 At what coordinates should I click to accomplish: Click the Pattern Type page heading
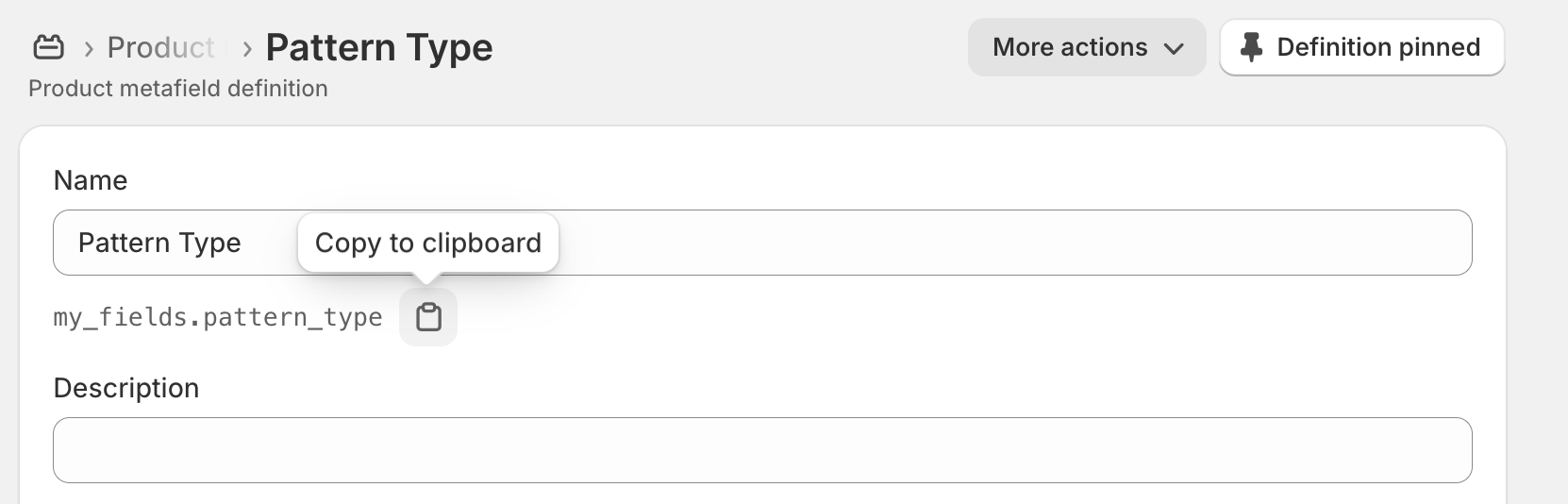[x=379, y=47]
